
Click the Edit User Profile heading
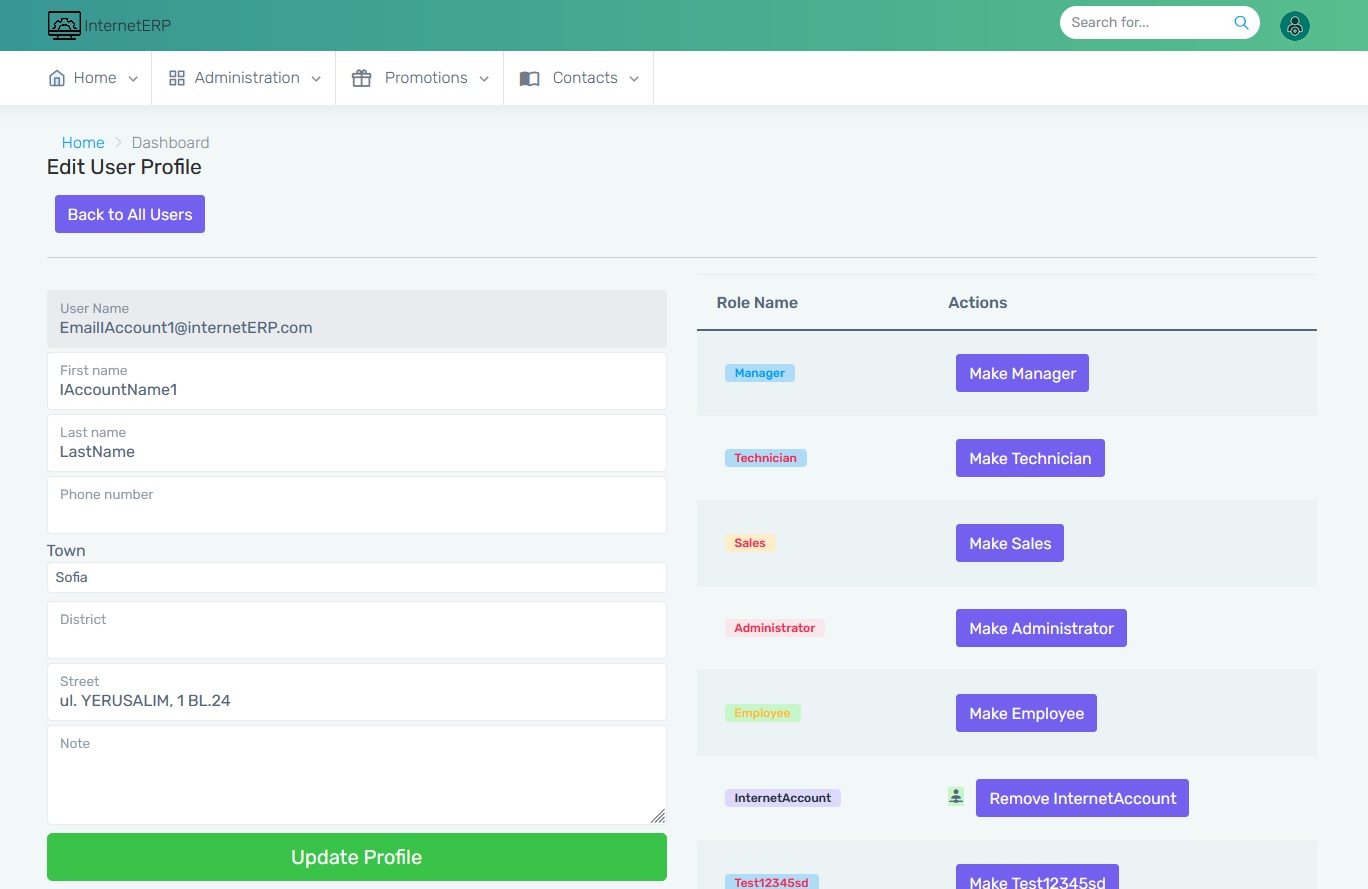point(124,167)
